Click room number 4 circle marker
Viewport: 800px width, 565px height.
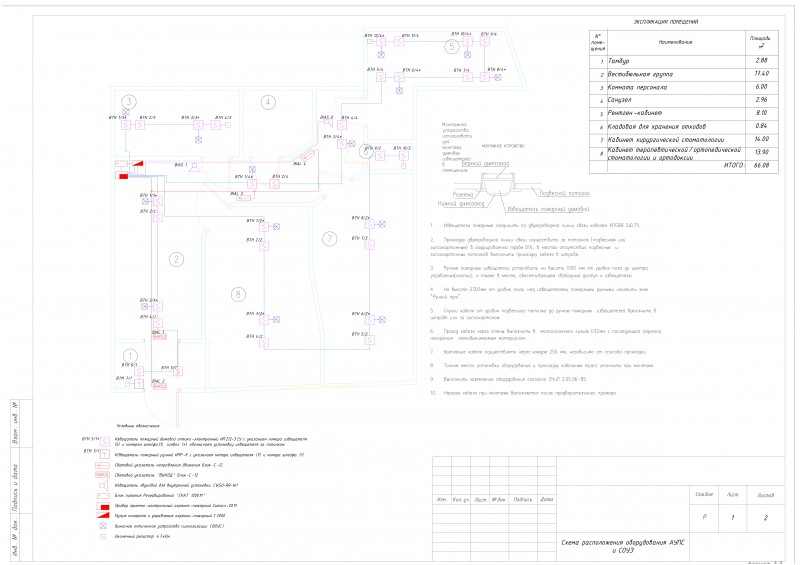[268, 103]
